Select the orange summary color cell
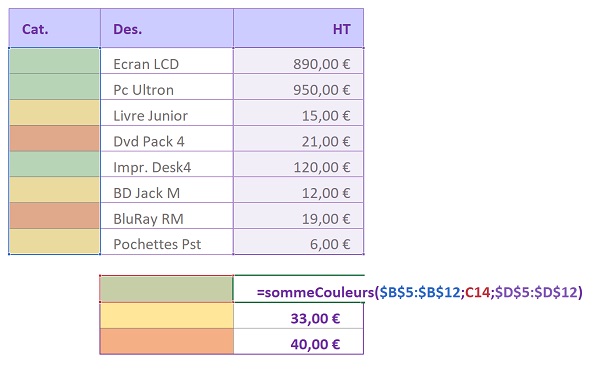Viewport: 600px width, 383px height. [166, 341]
